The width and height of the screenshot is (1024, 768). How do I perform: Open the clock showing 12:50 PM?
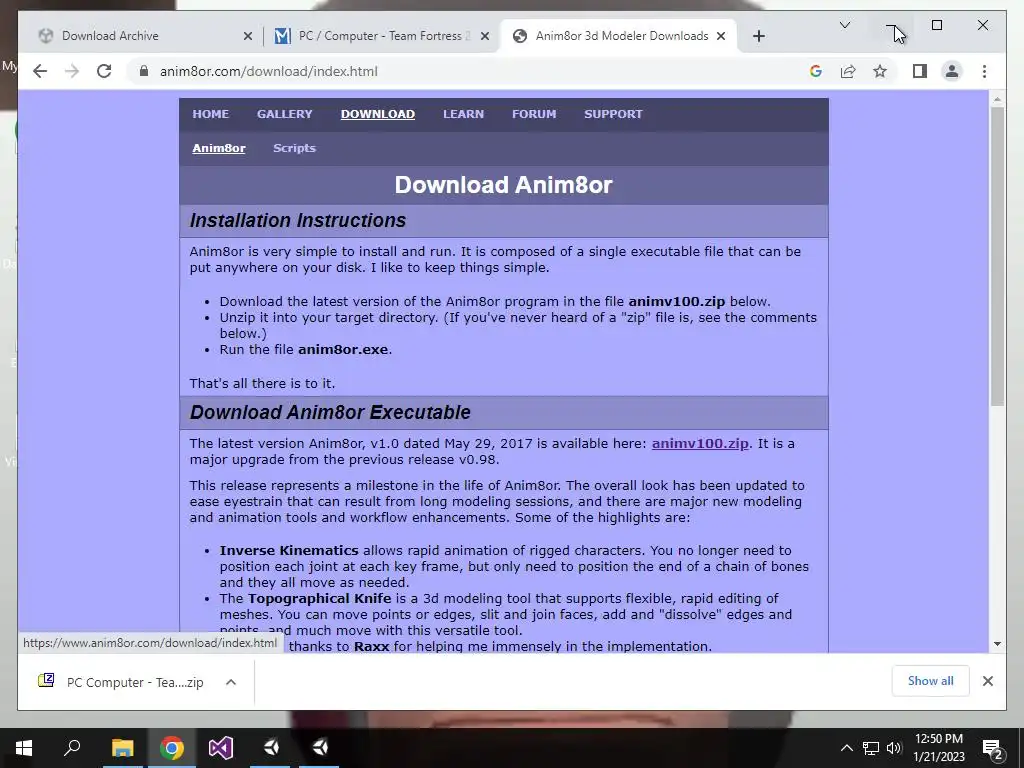pyautogui.click(x=939, y=748)
